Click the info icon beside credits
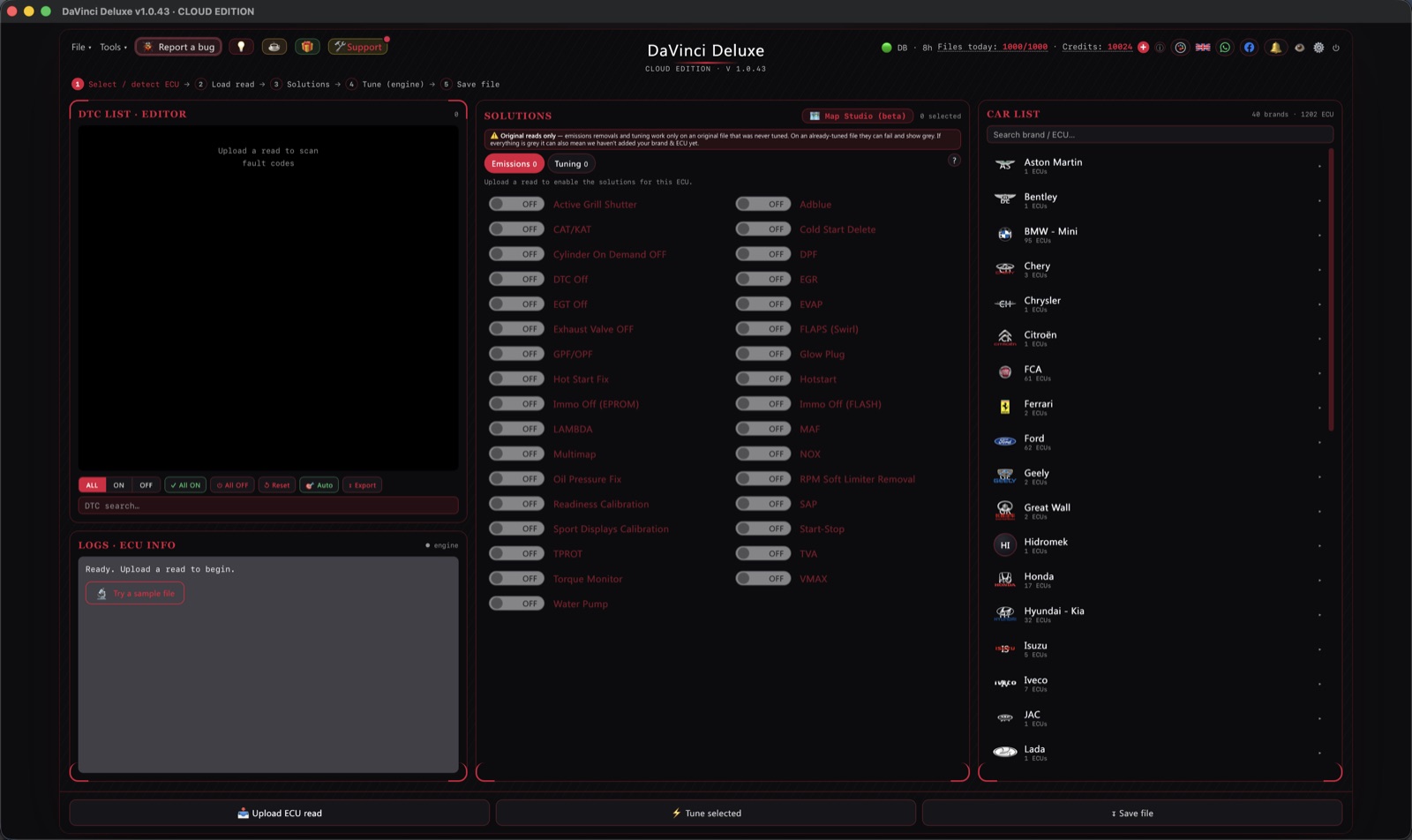Image resolution: width=1412 pixels, height=840 pixels. click(x=1160, y=48)
